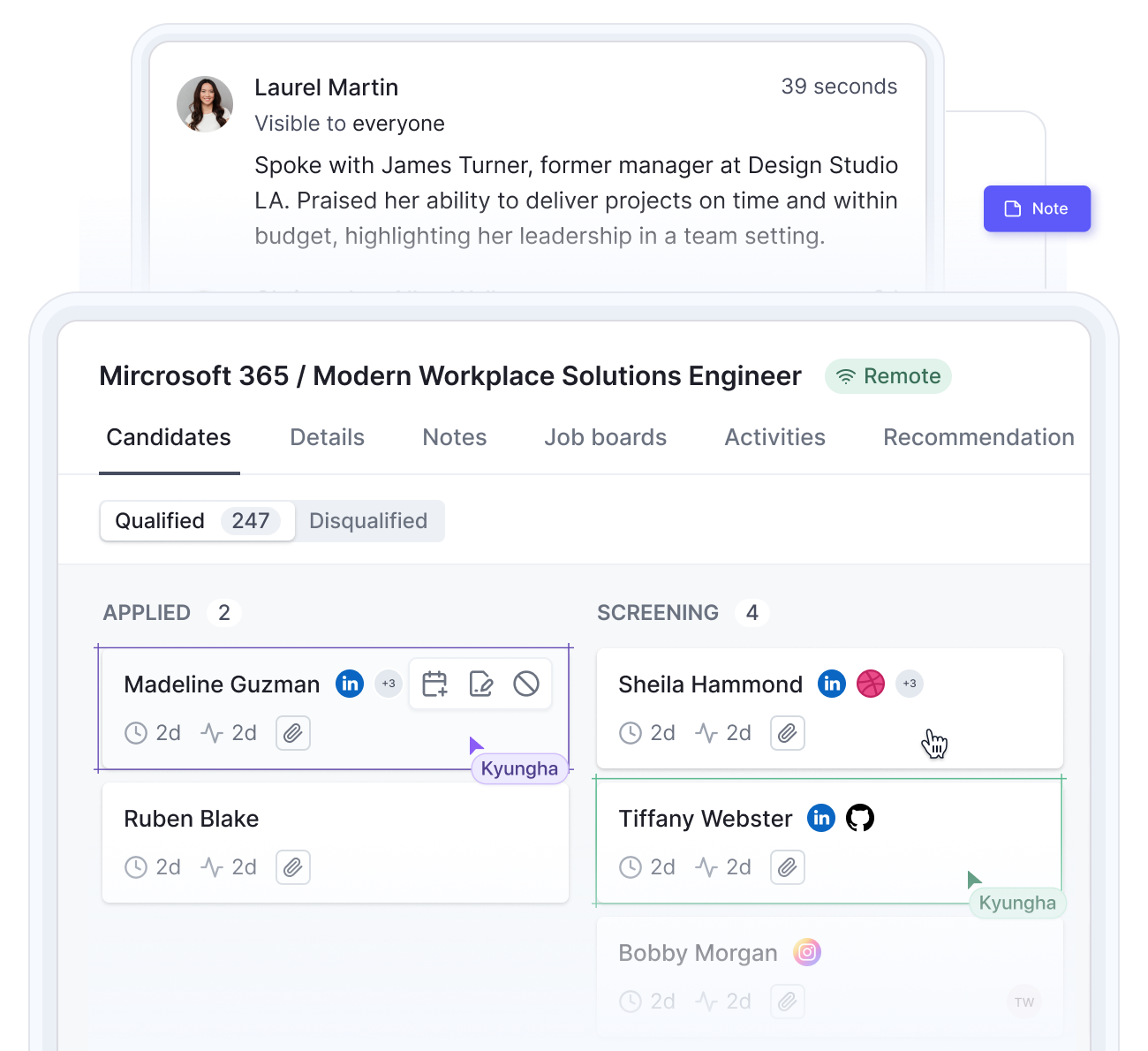This screenshot has height=1051, width=1148.
Task: Click the disqualify icon on Madeline Guzman's card
Action: point(526,684)
